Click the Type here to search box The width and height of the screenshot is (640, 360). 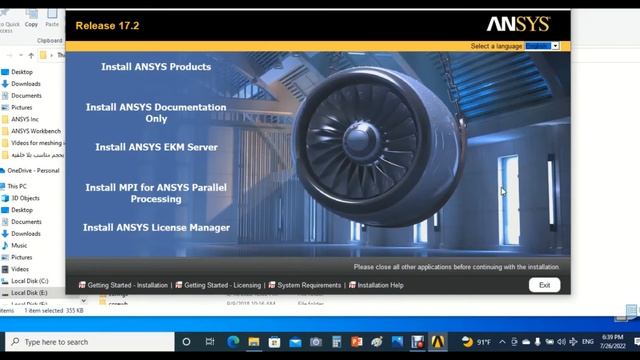pyautogui.click(x=90, y=342)
